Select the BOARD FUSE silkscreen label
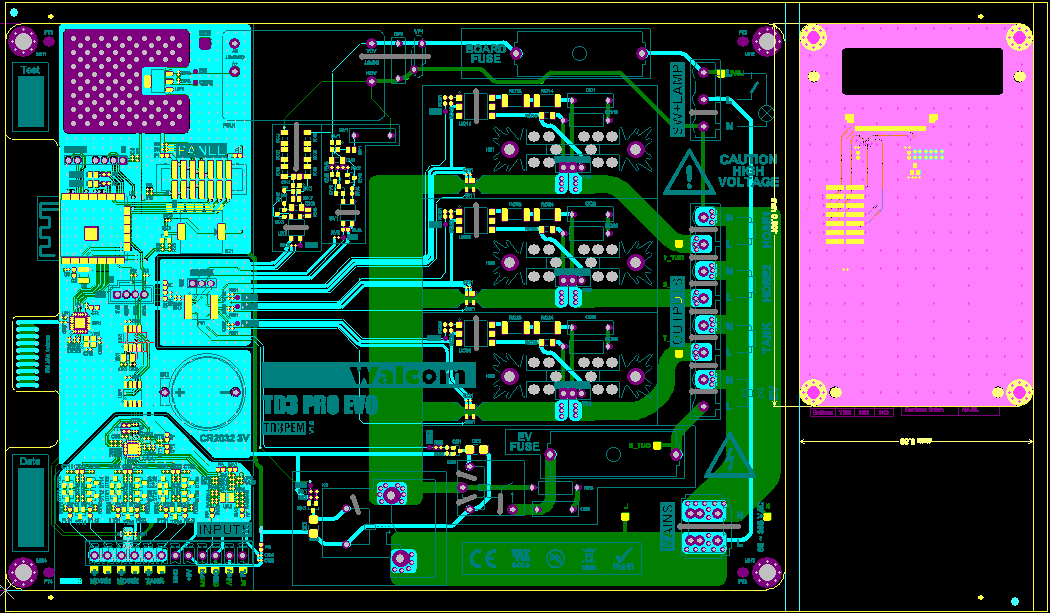The width and height of the screenshot is (1050, 613). [x=486, y=54]
